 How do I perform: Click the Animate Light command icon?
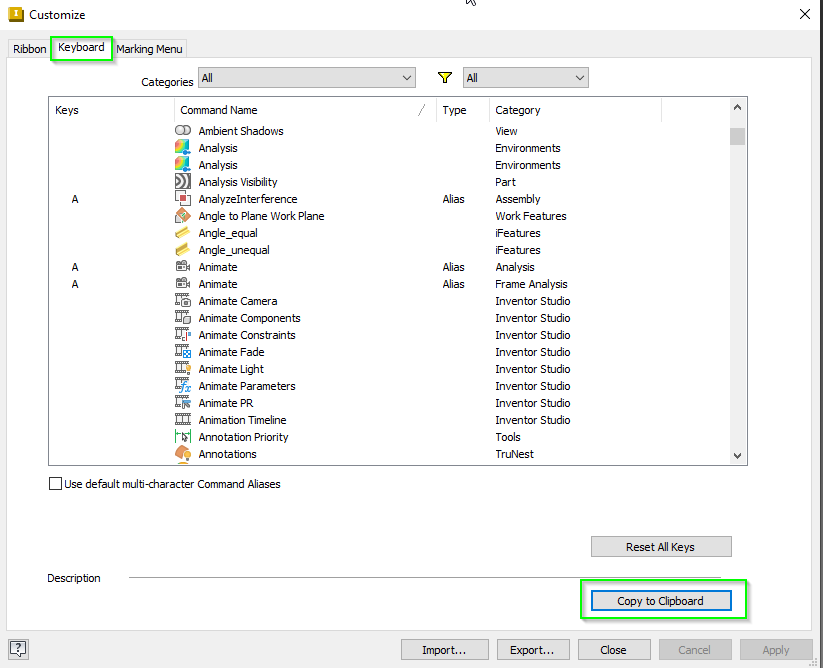point(183,368)
